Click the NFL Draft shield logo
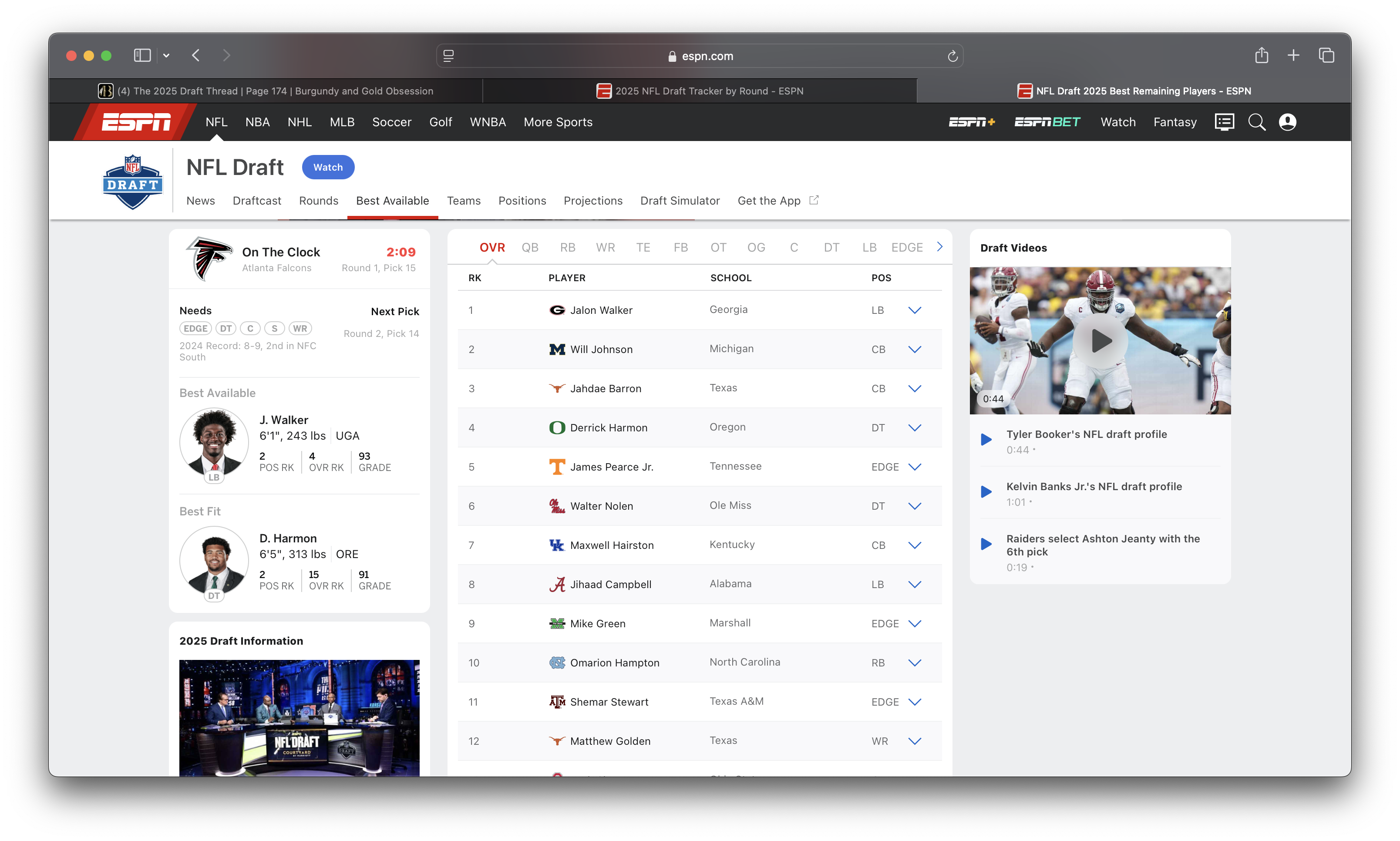This screenshot has width=1400, height=841. point(133,182)
